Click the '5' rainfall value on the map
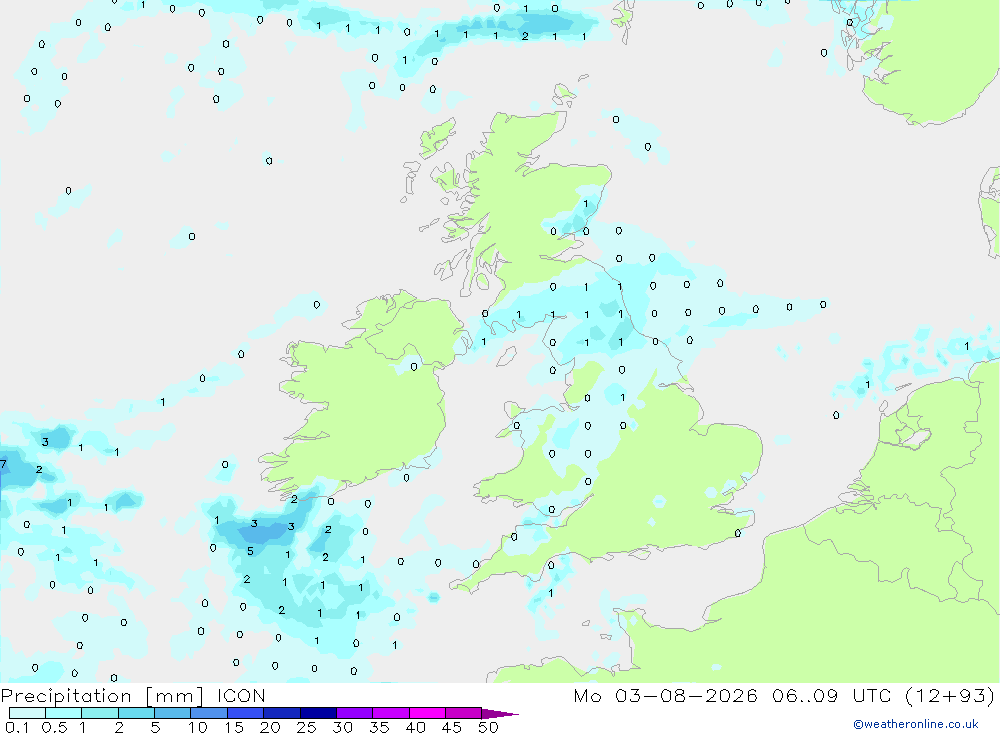 pyautogui.click(x=250, y=551)
